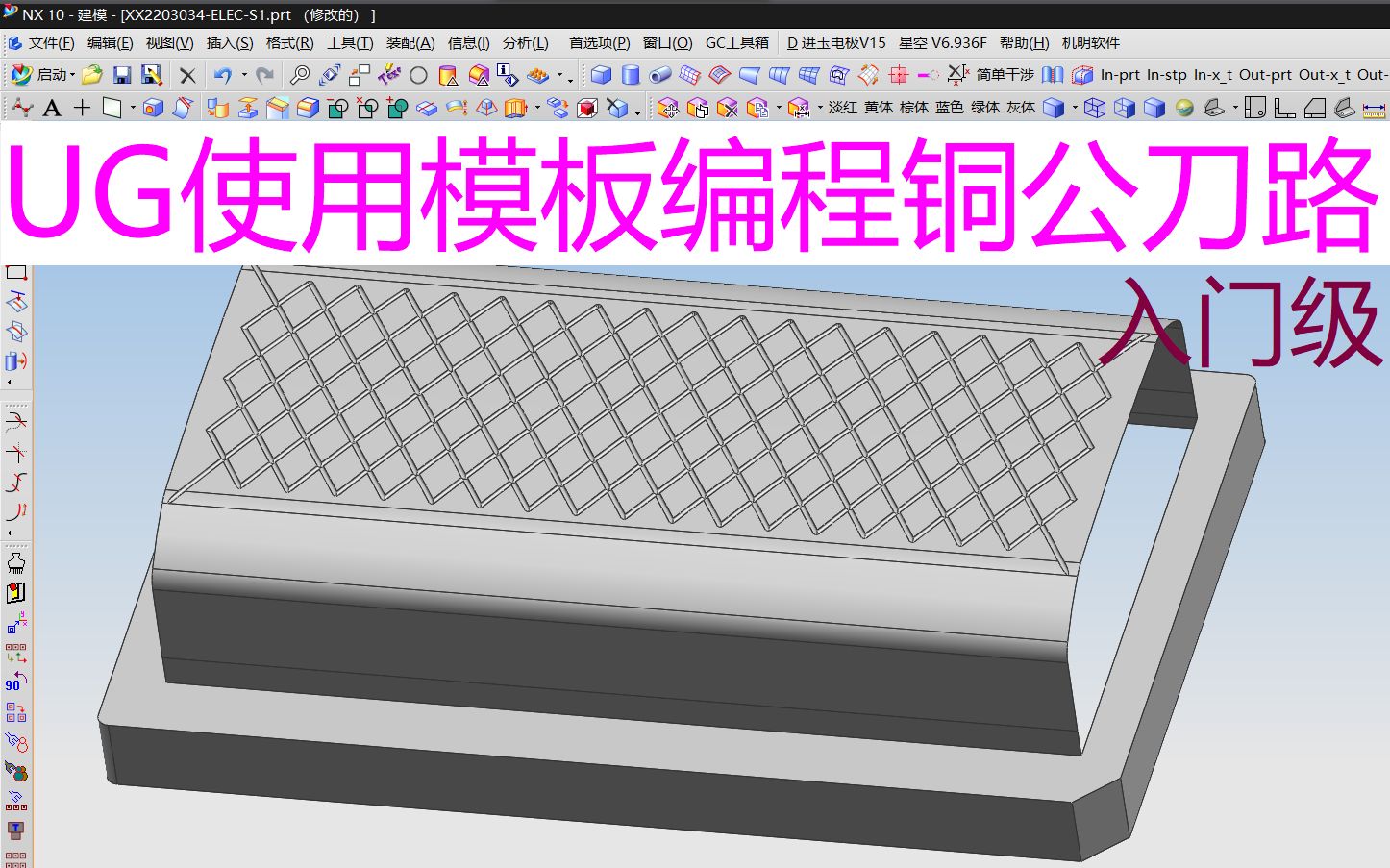Click the Open file folder icon
The height and width of the screenshot is (868, 1390).
click(x=93, y=75)
